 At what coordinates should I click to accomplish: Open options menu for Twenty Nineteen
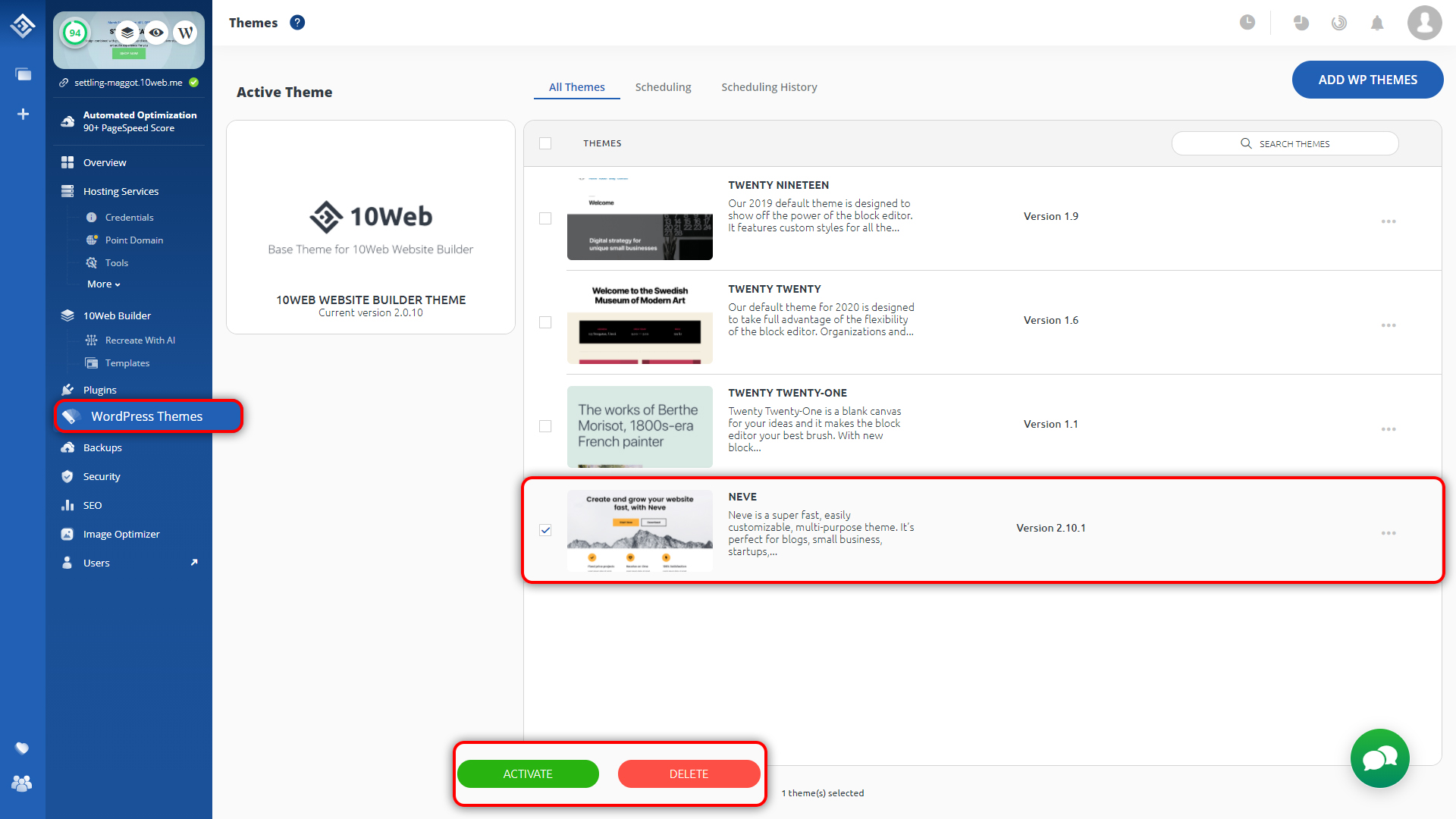tap(1389, 221)
